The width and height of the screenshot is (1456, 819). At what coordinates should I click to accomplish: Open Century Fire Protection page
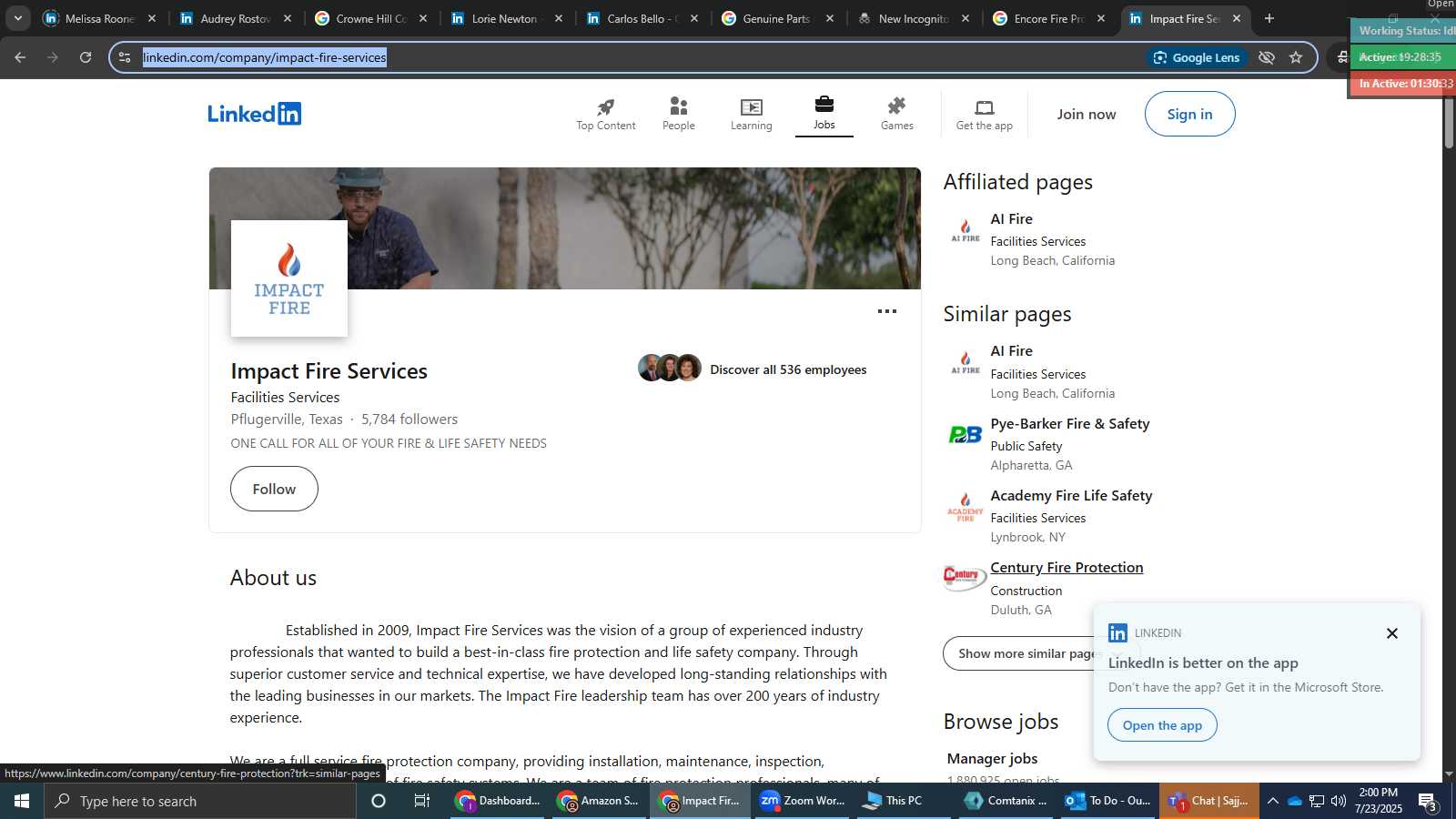click(x=1067, y=567)
